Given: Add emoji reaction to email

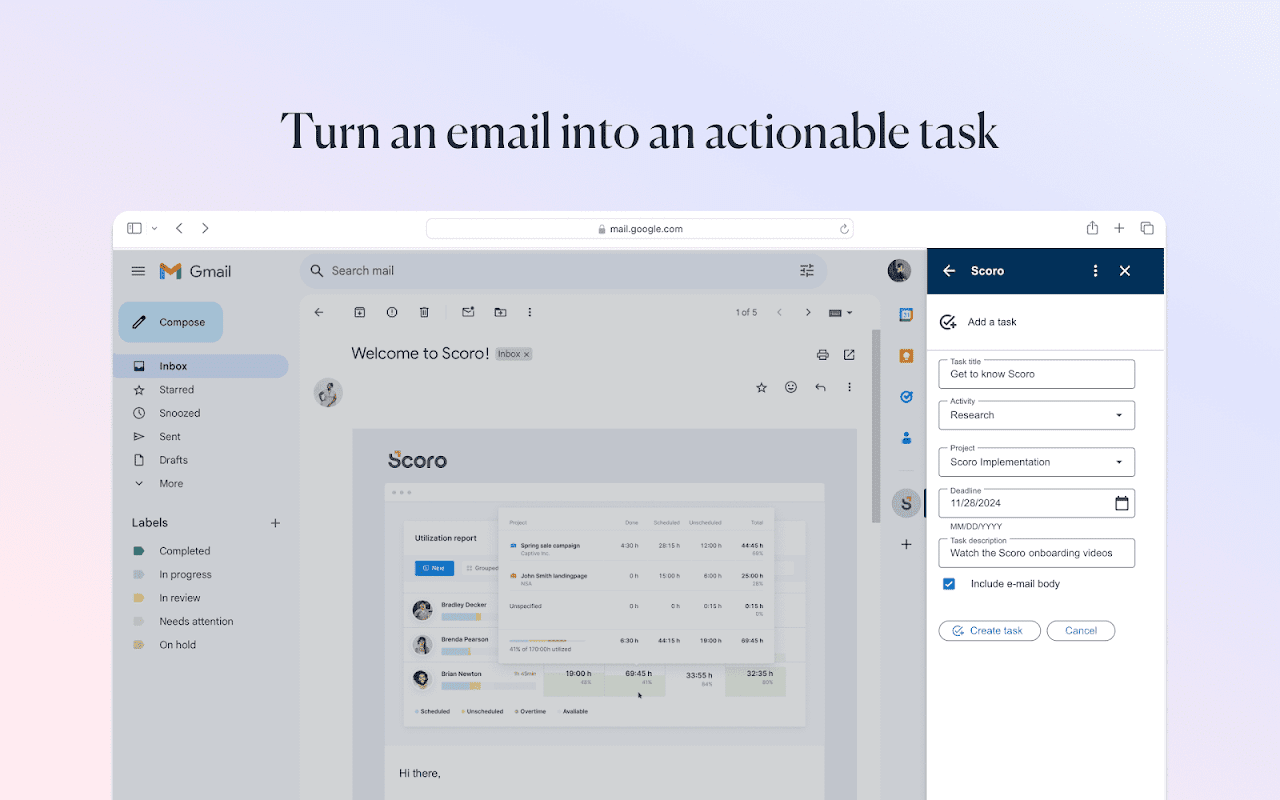Looking at the screenshot, I should pyautogui.click(x=791, y=387).
